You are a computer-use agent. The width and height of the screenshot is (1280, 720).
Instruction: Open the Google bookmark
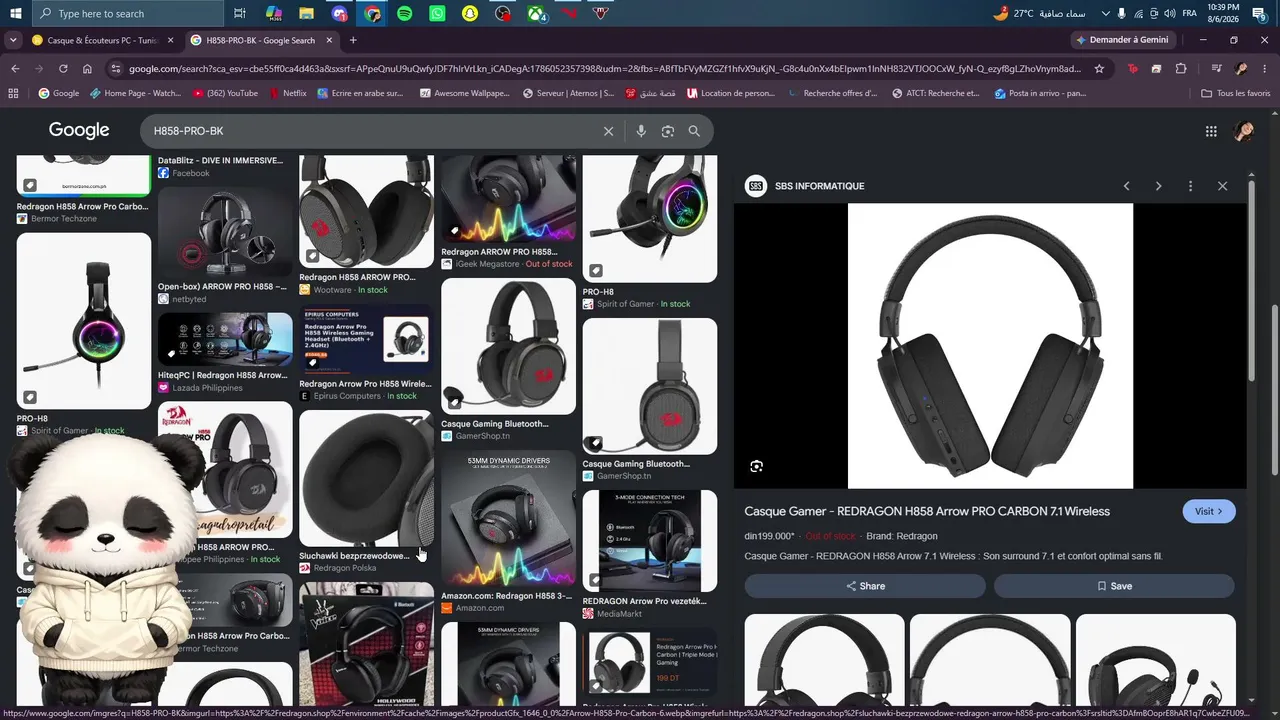pos(58,93)
